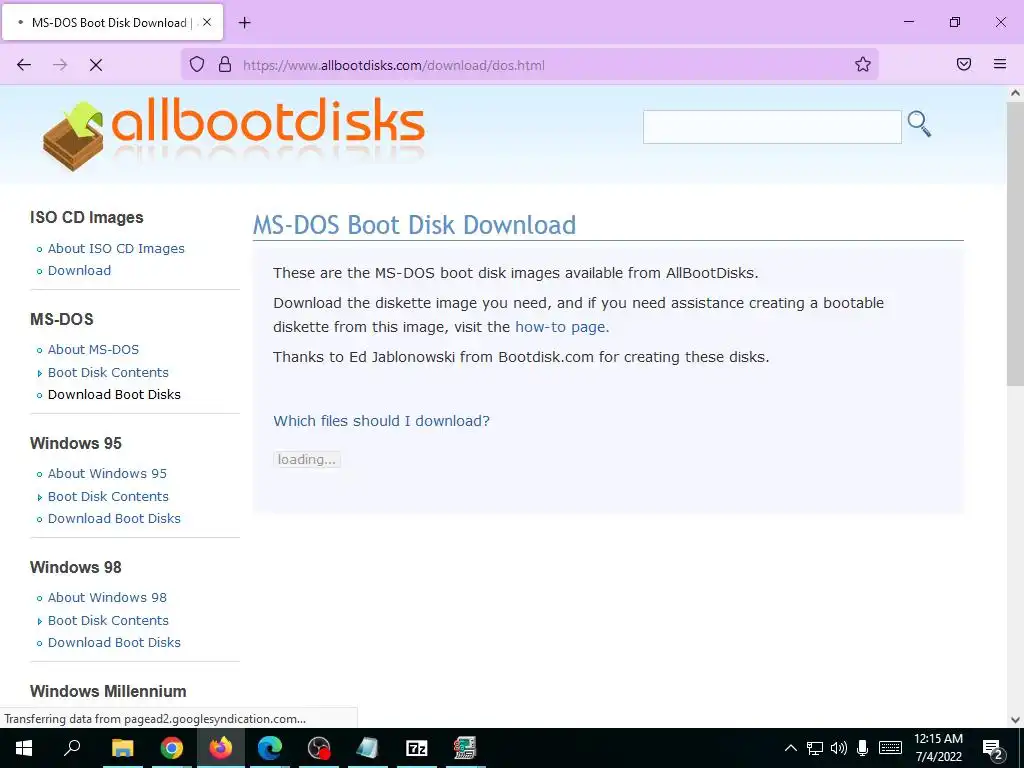This screenshot has height=768, width=1024.
Task: Expand MS-DOS Boot Disk Contents
Action: tap(108, 372)
